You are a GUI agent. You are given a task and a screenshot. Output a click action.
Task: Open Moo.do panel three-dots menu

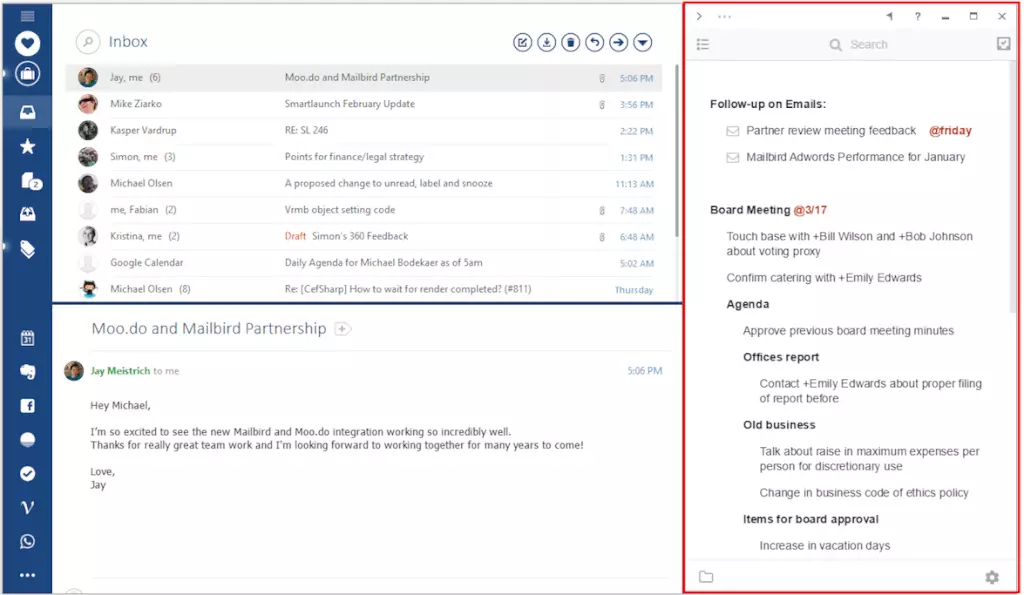(x=725, y=16)
